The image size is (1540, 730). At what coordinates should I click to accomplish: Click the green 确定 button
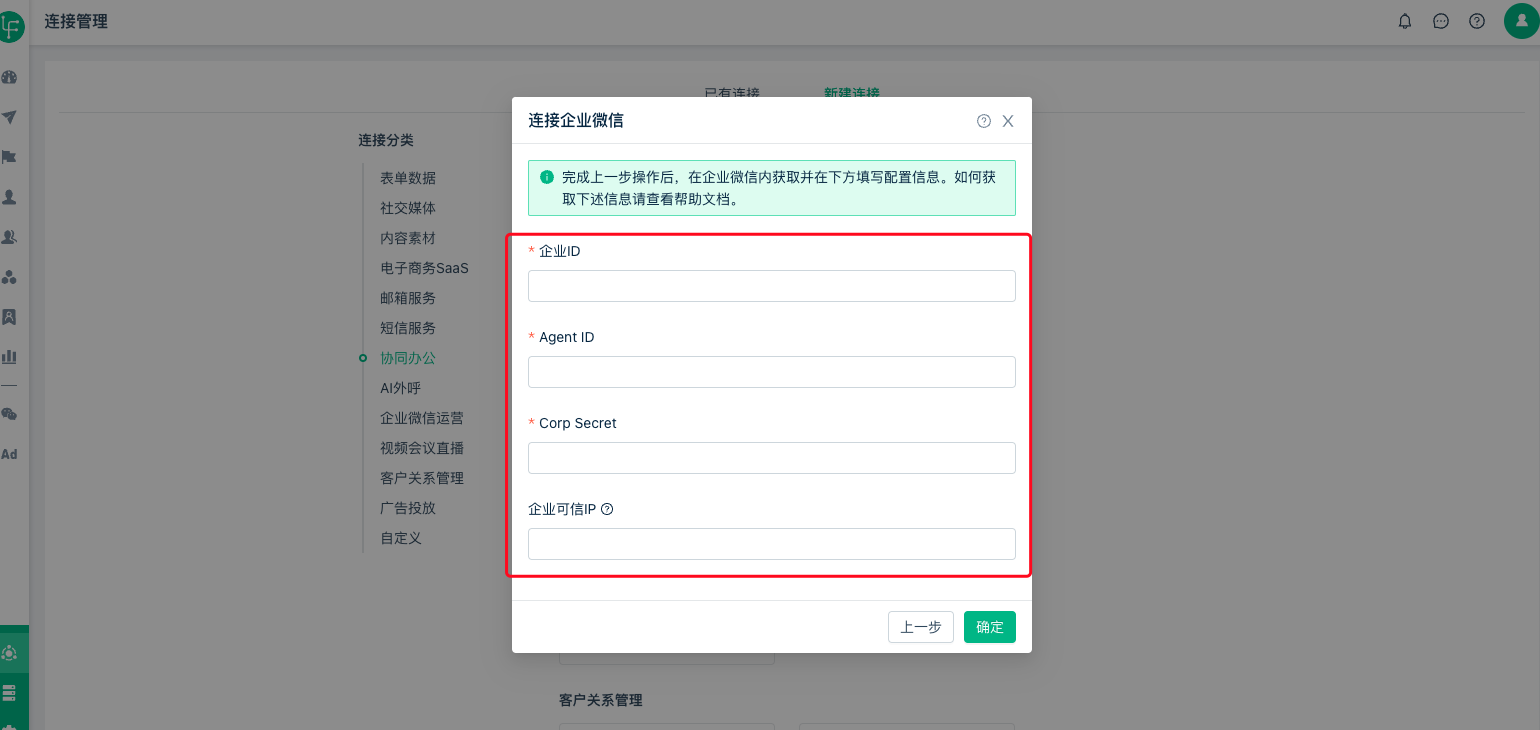pyautogui.click(x=990, y=627)
